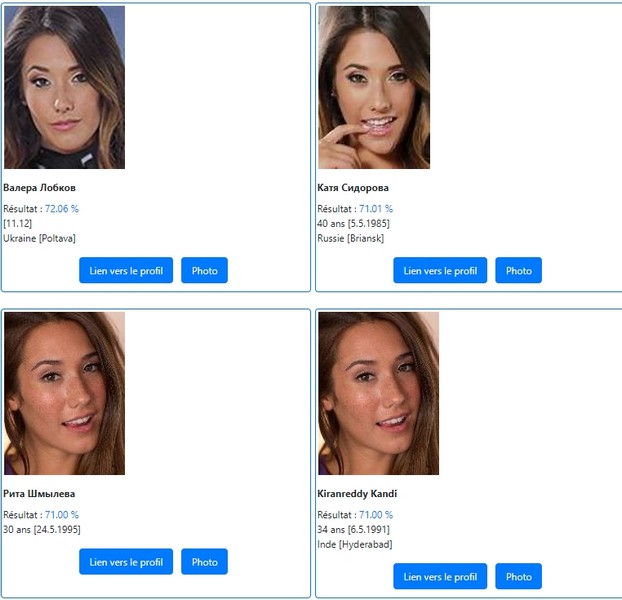The image size is (622, 600).
Task: Click the Inde [Hyderabad] location text
Action: (x=355, y=544)
